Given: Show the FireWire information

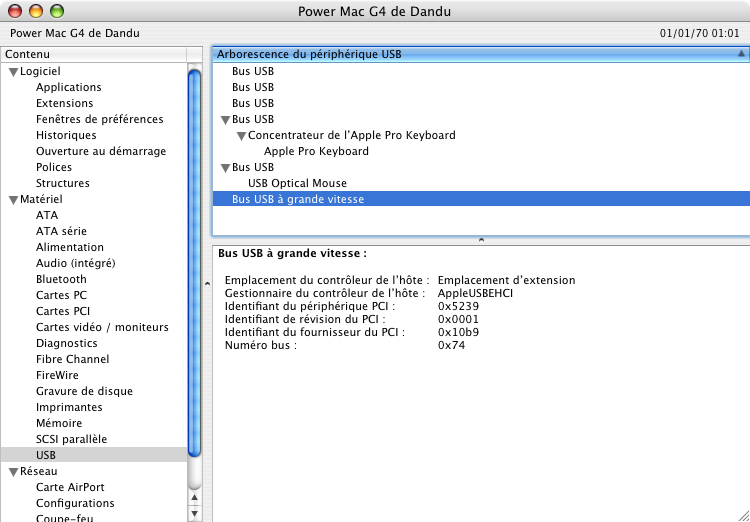Looking at the screenshot, I should (x=57, y=375).
